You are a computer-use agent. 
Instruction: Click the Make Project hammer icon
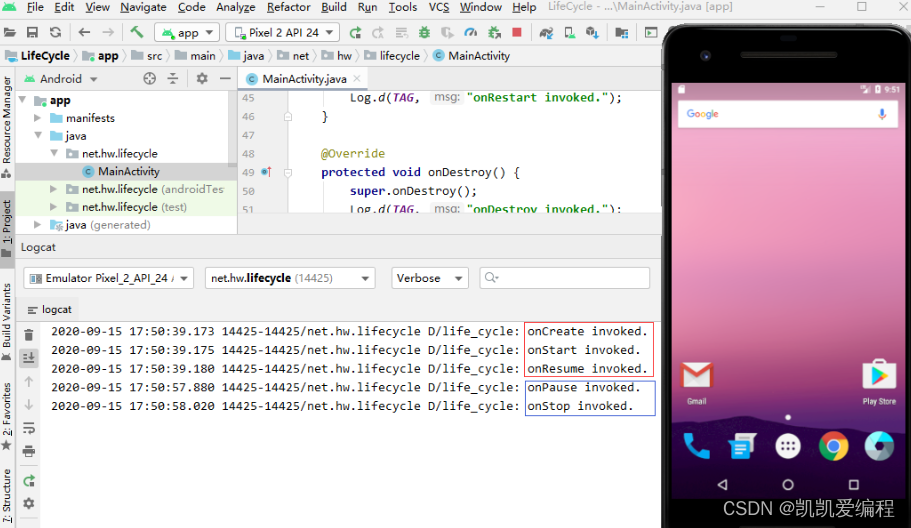[137, 32]
